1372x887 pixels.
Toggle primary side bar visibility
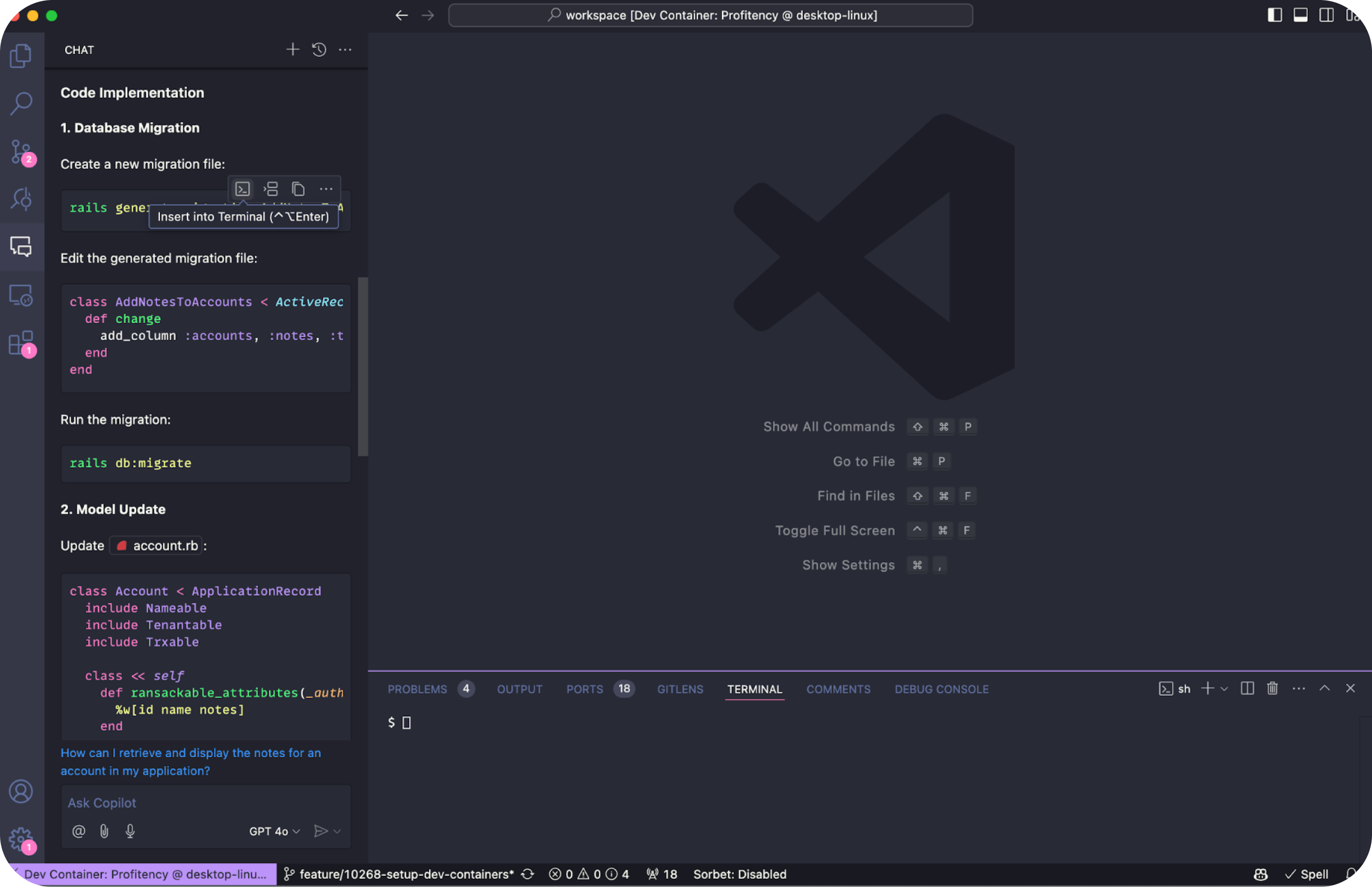pos(1275,15)
